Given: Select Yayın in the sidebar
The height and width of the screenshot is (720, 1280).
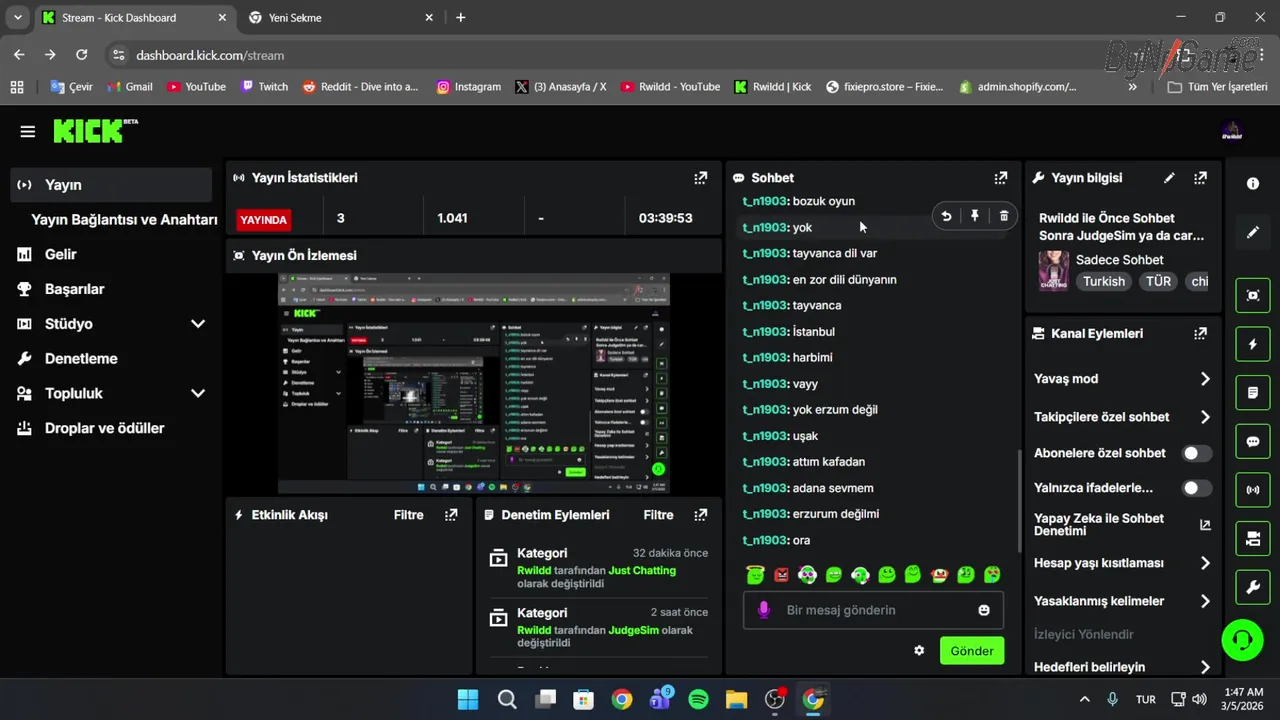Looking at the screenshot, I should pos(111,185).
